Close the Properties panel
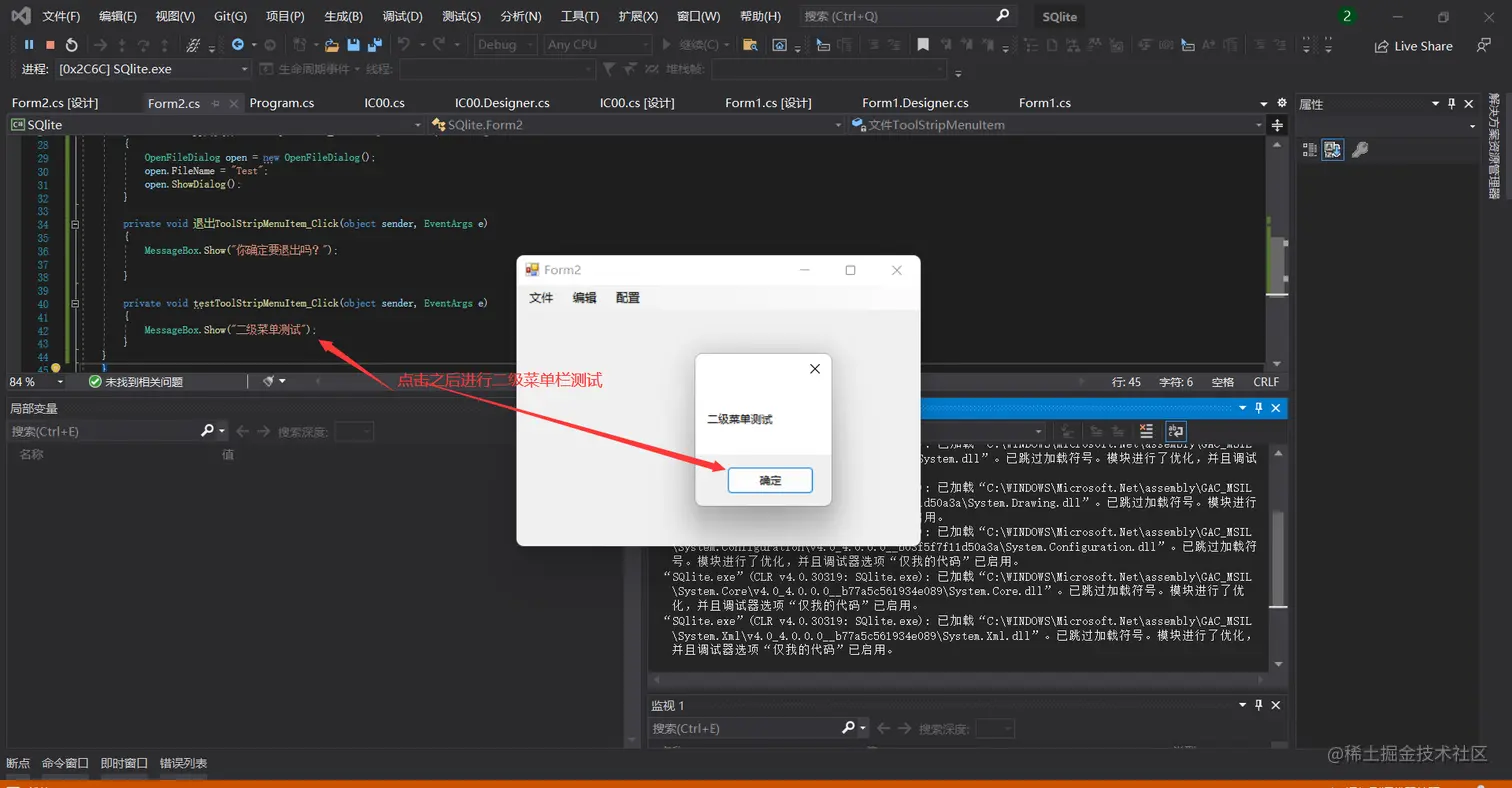The width and height of the screenshot is (1512, 788). [1469, 104]
